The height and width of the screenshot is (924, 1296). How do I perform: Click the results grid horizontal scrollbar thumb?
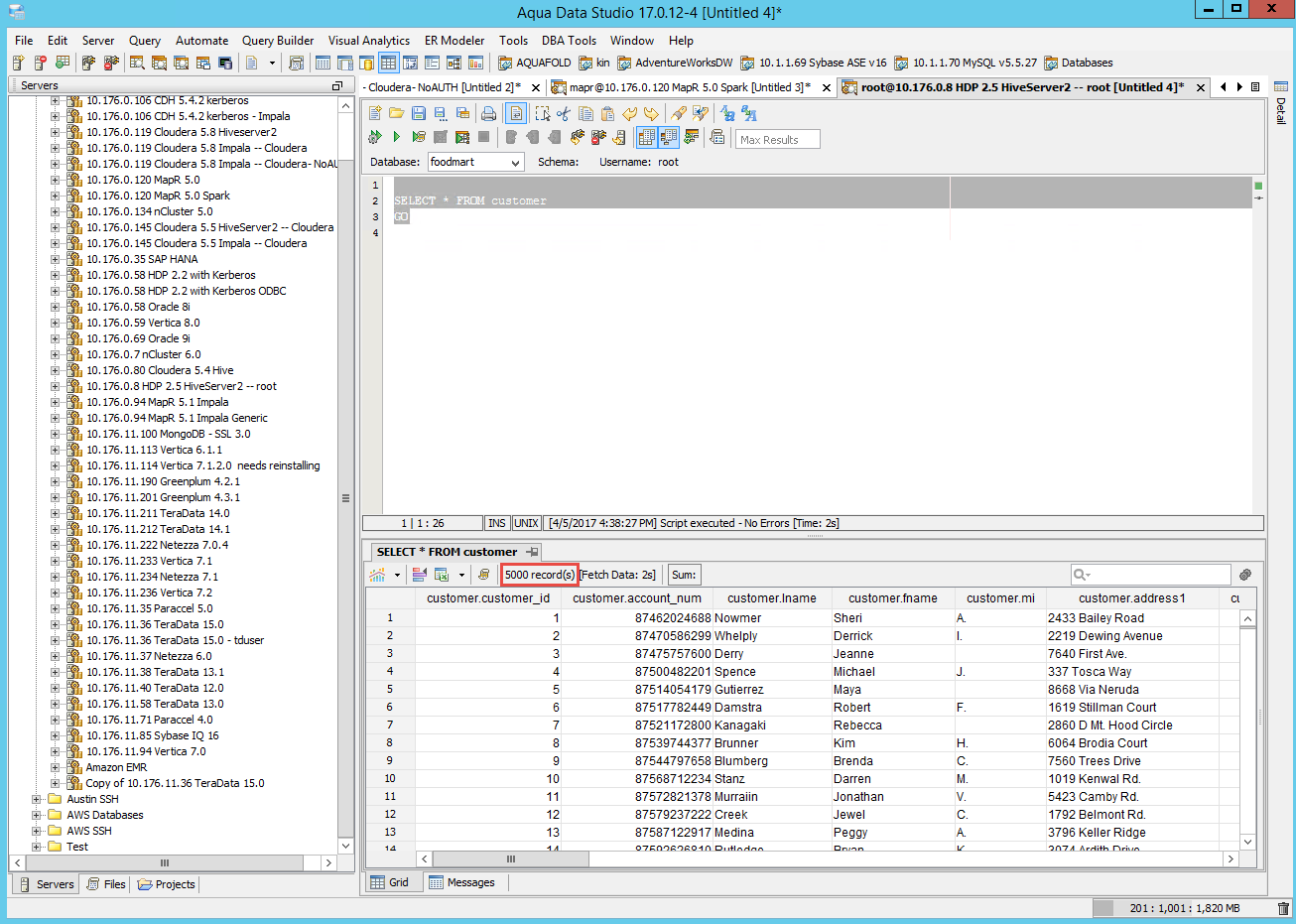click(x=511, y=858)
